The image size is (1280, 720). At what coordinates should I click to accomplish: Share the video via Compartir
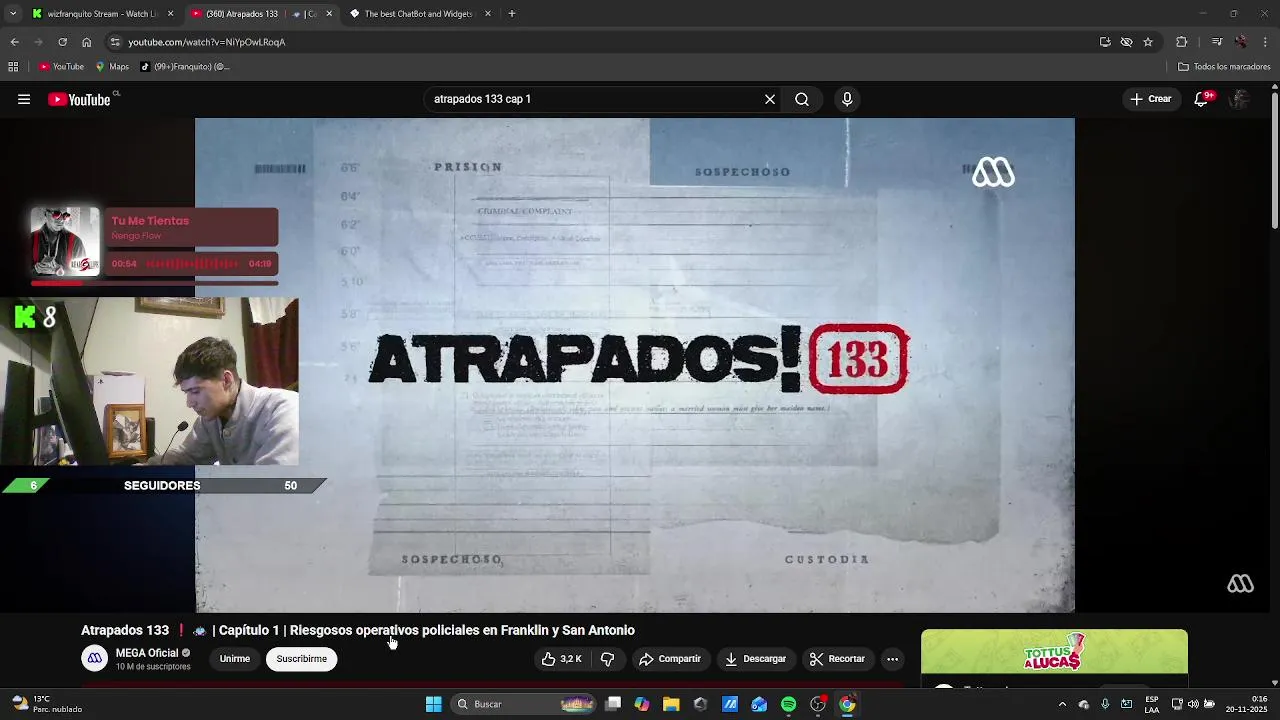pos(669,659)
